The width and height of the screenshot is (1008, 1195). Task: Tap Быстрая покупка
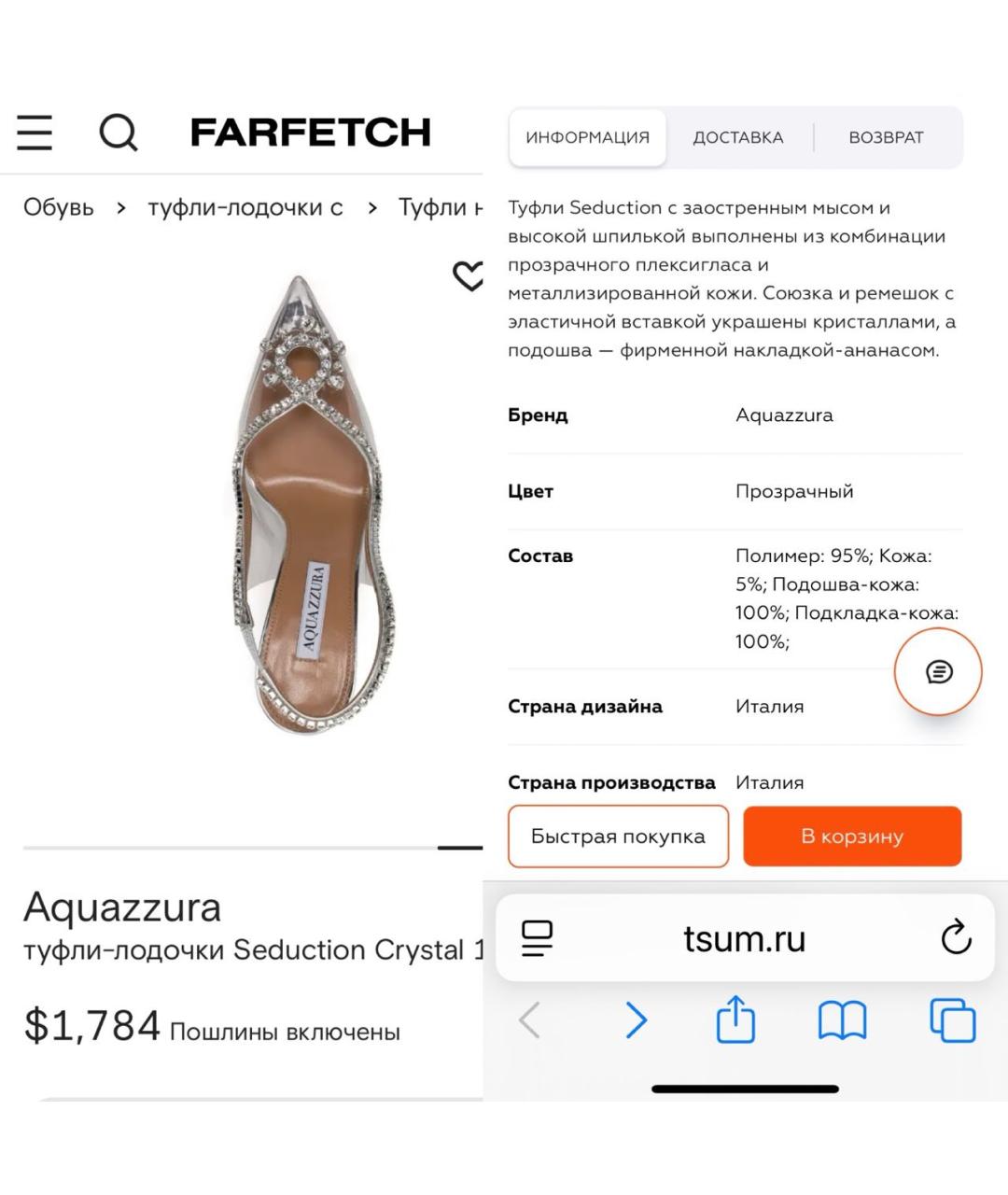pos(618,836)
